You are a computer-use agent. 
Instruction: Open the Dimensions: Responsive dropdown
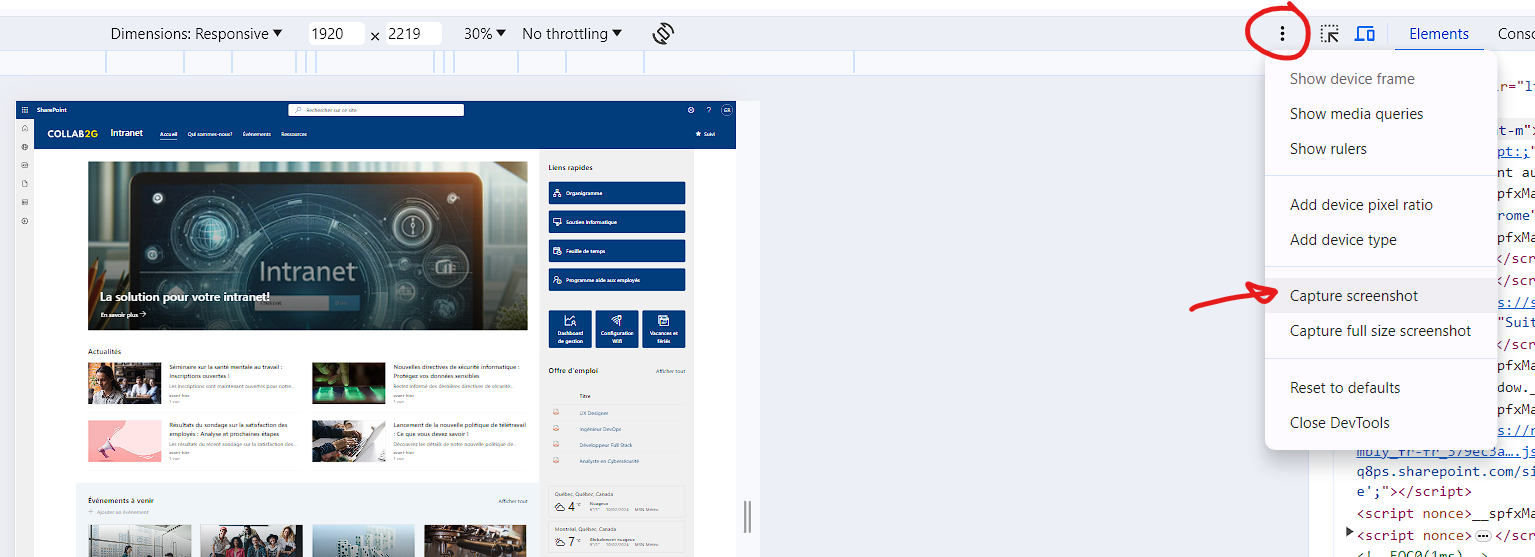coord(196,34)
